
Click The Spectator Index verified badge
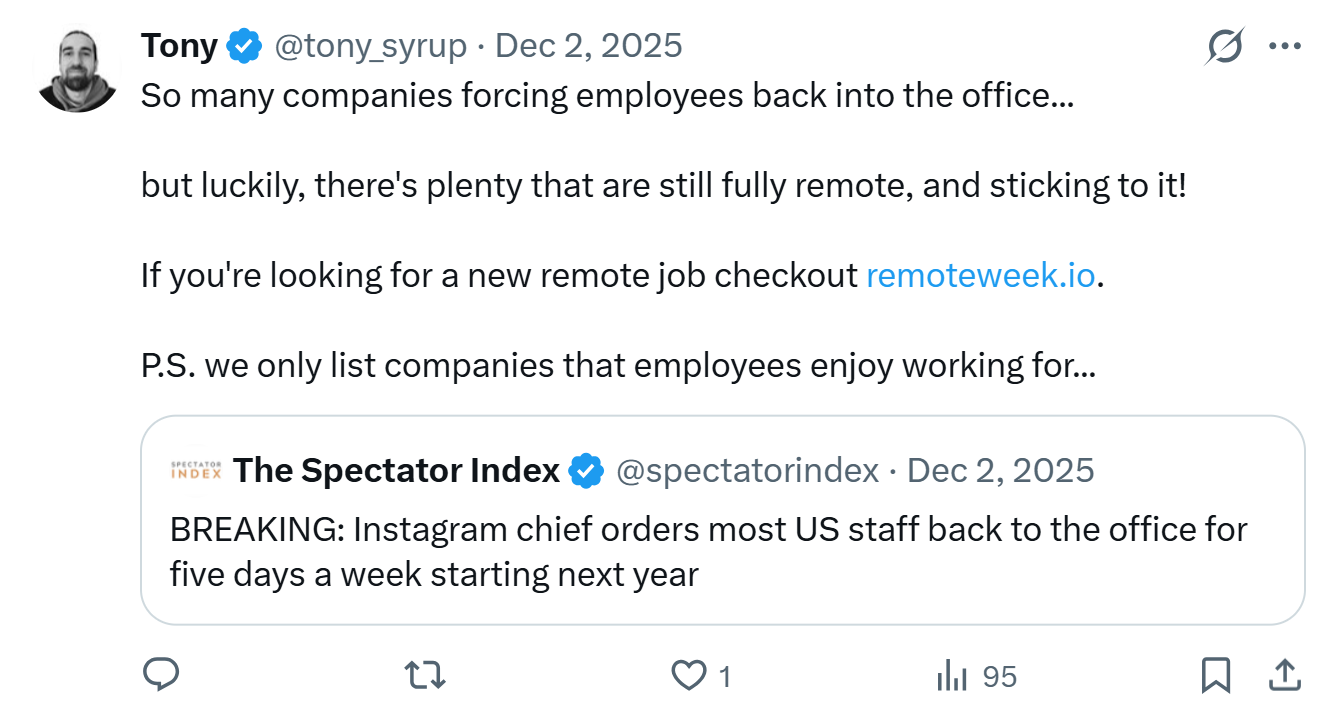[x=587, y=470]
